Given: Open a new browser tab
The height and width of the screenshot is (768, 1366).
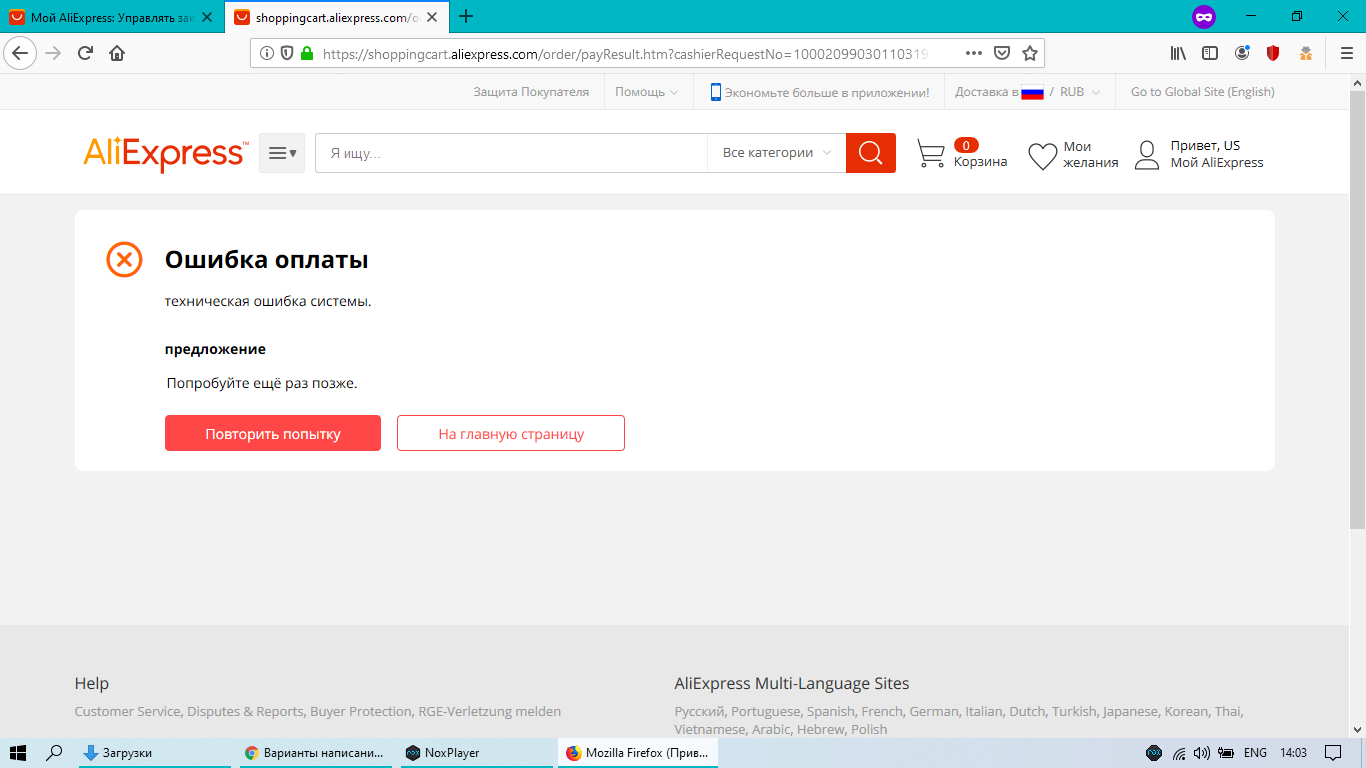Looking at the screenshot, I should coord(466,16).
